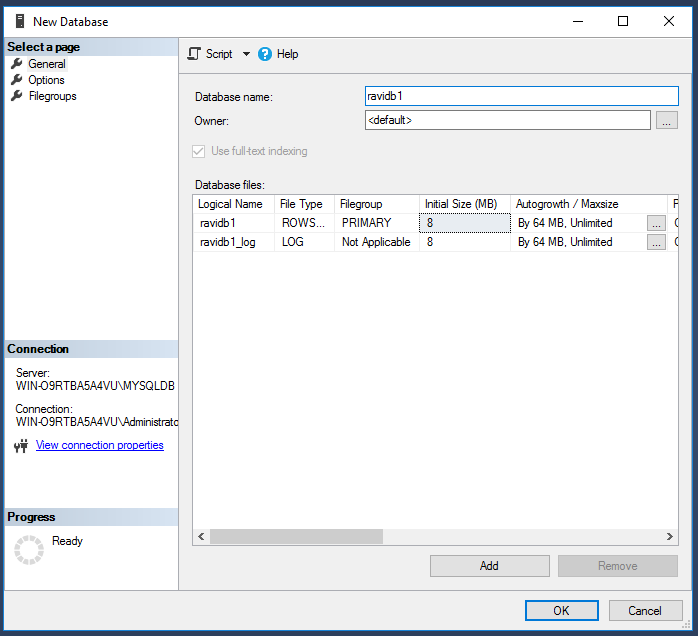Click the horizontal scrollbar right arrow

[671, 537]
